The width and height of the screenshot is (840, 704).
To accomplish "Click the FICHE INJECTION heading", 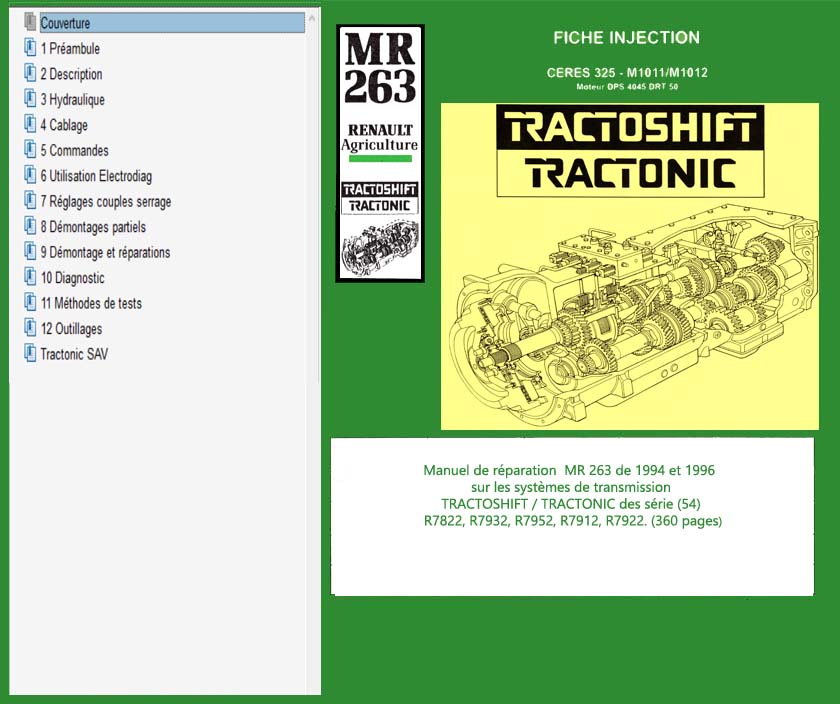I will 626,38.
